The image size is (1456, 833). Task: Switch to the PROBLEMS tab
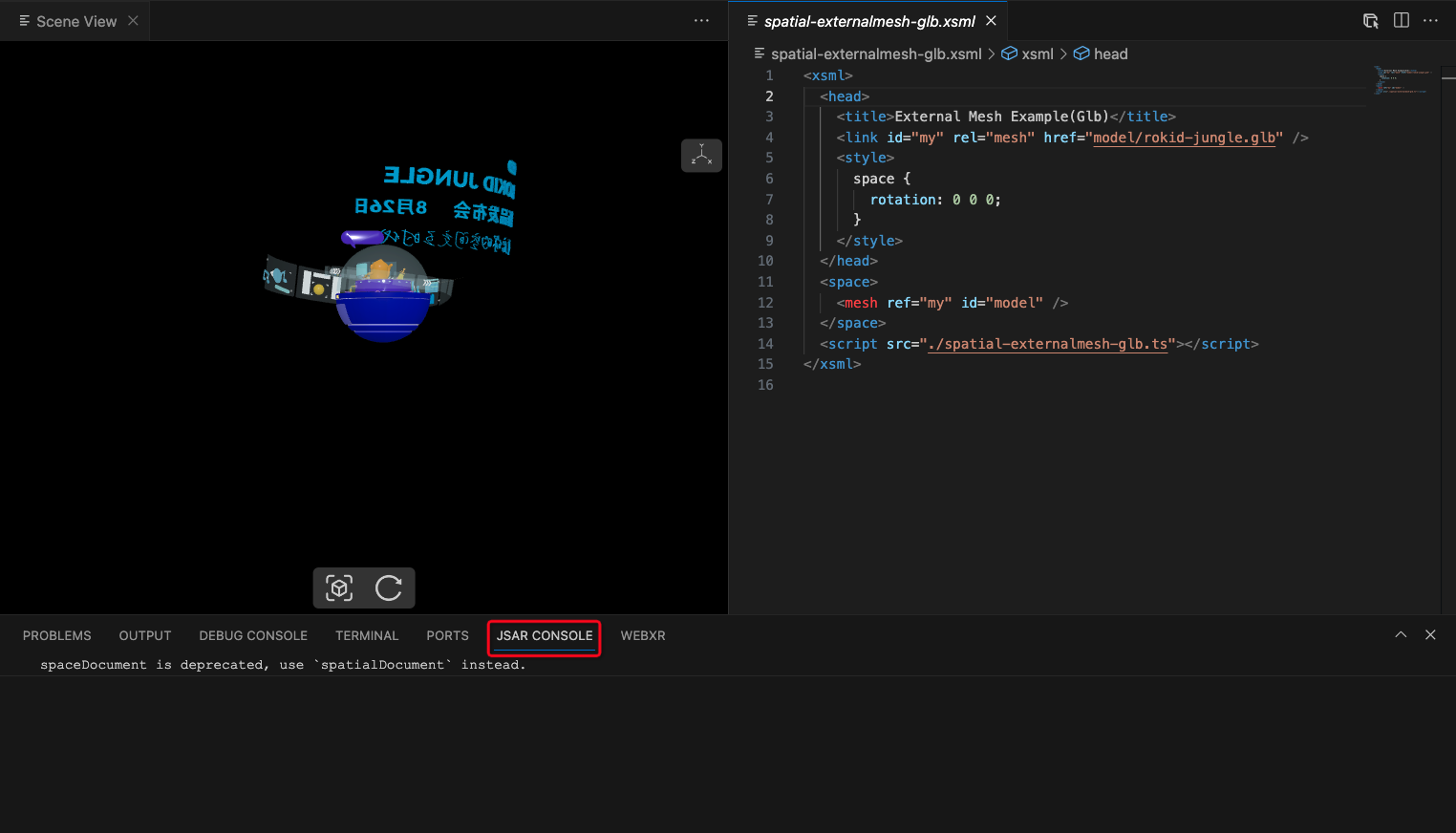[x=57, y=636]
